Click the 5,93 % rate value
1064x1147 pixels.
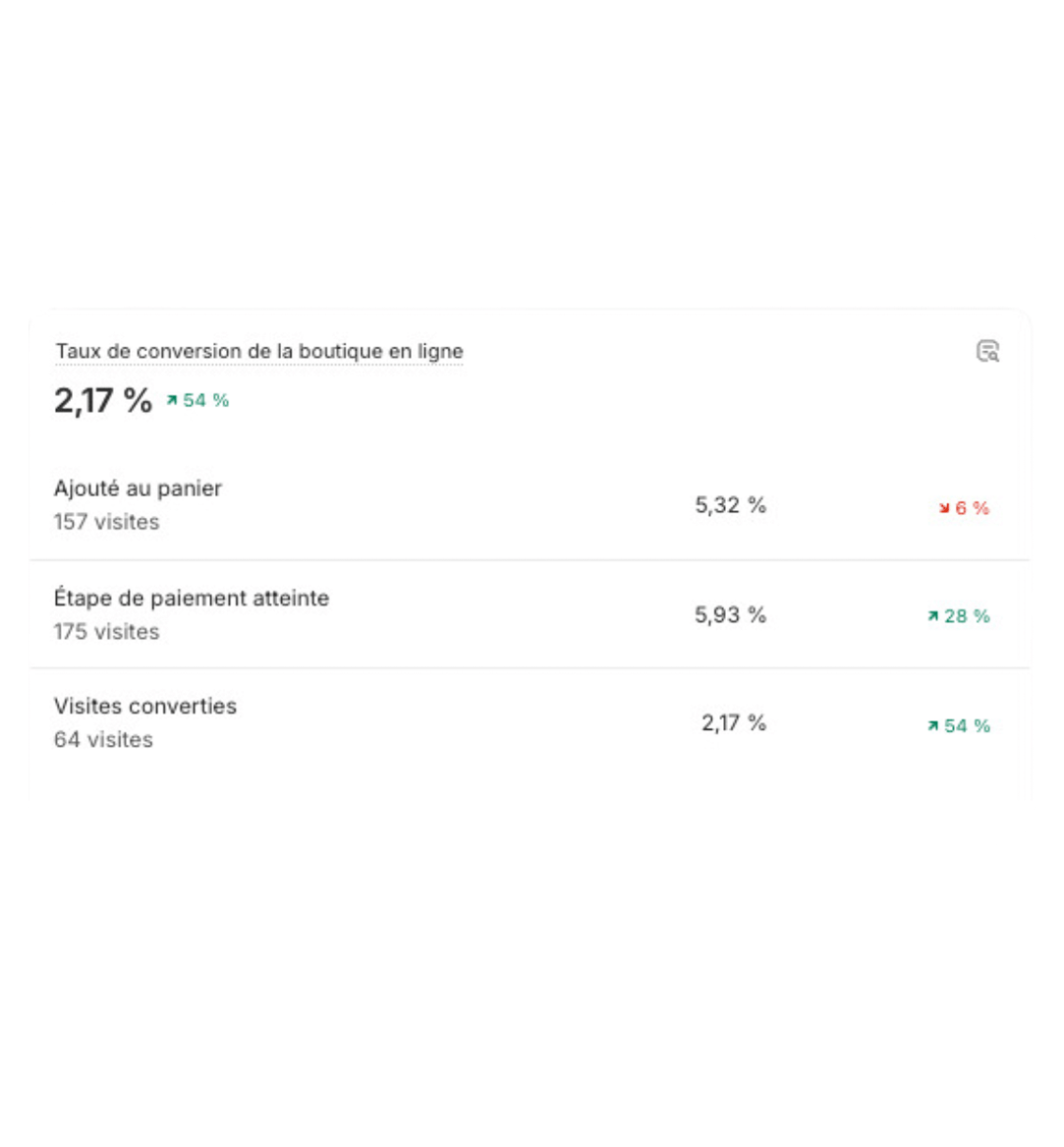[x=730, y=614]
